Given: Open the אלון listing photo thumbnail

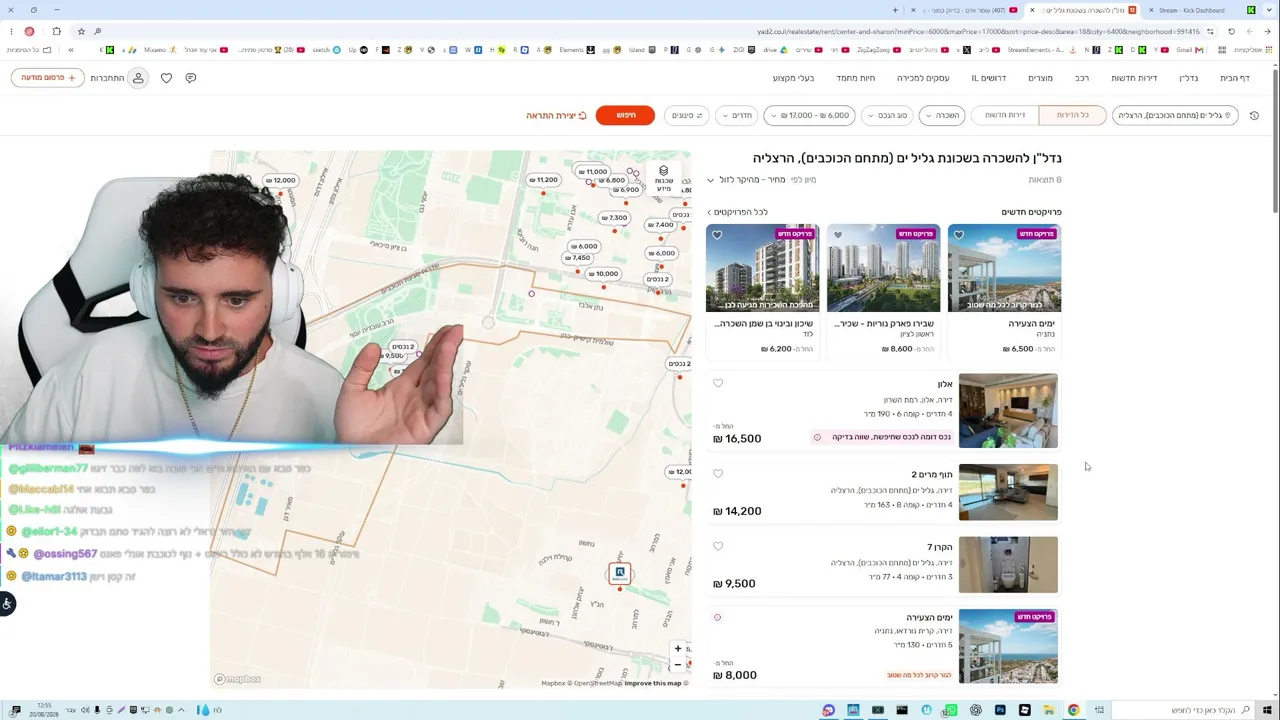Looking at the screenshot, I should point(1008,410).
